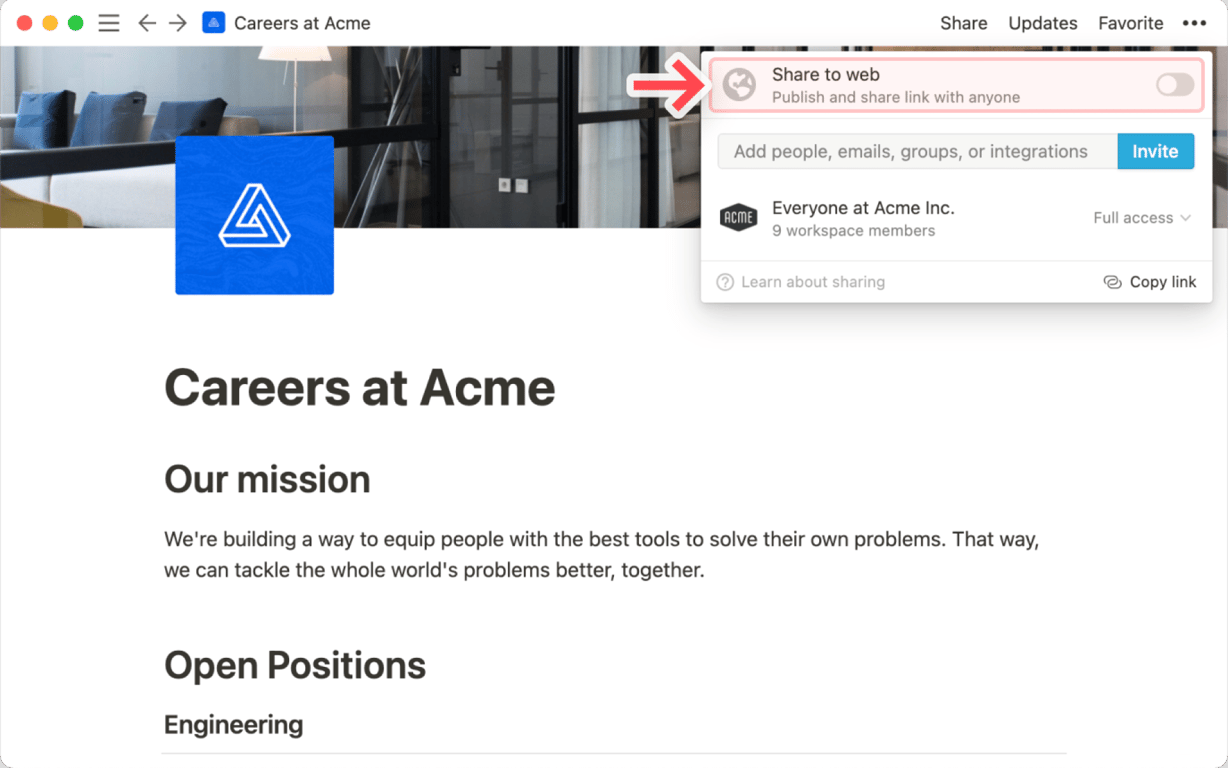Open the sidebar hamburger menu
This screenshot has width=1228, height=768.
coord(109,23)
